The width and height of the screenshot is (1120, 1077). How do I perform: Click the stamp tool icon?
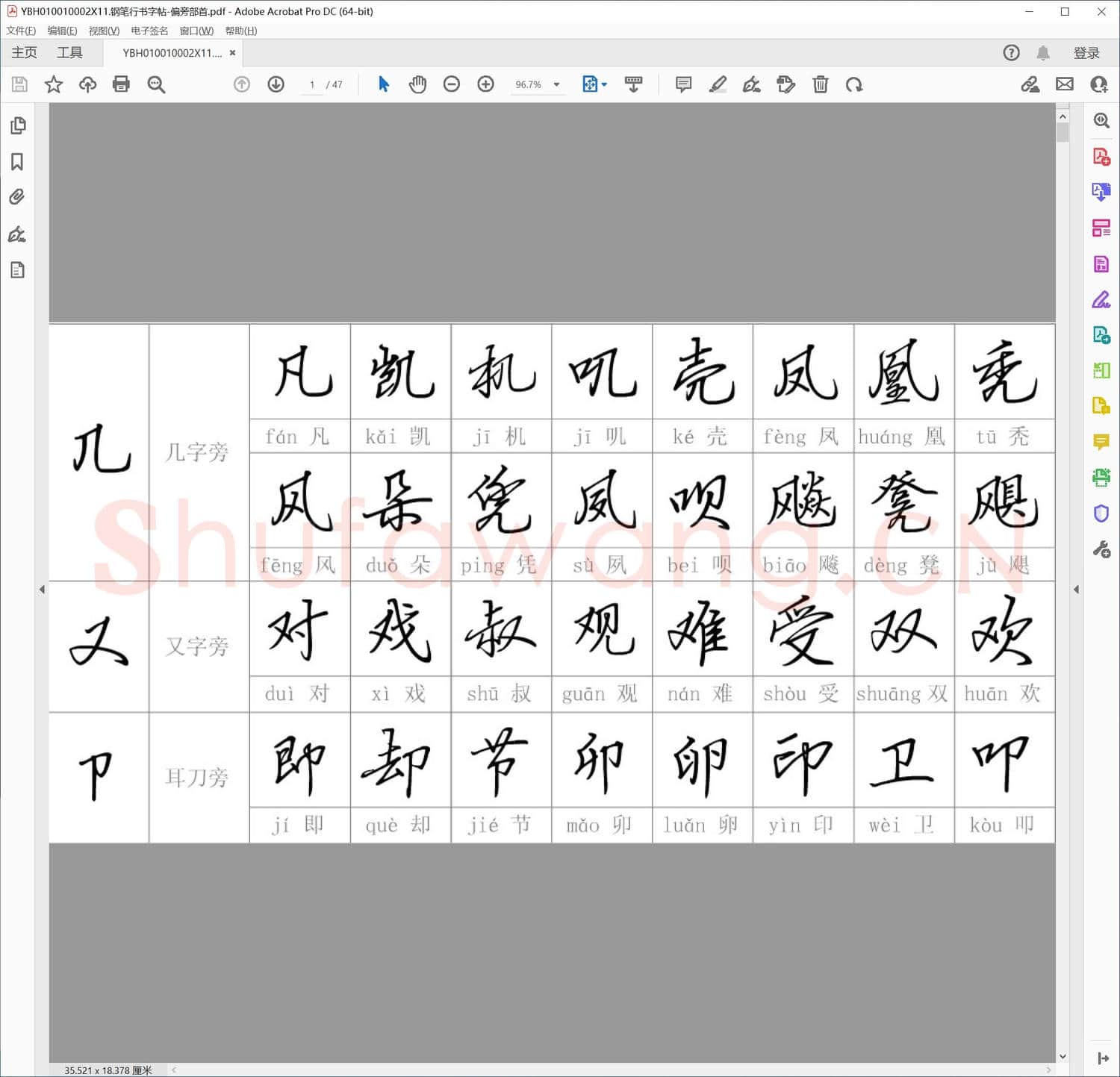pyautogui.click(x=786, y=84)
